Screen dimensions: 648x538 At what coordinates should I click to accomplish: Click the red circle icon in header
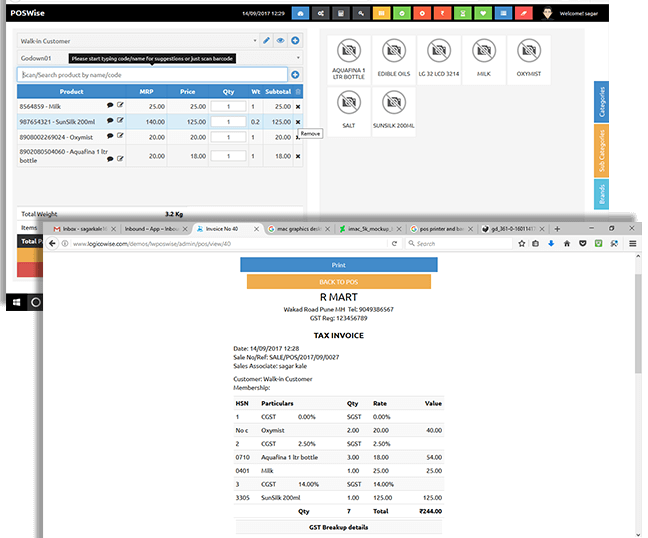point(422,13)
